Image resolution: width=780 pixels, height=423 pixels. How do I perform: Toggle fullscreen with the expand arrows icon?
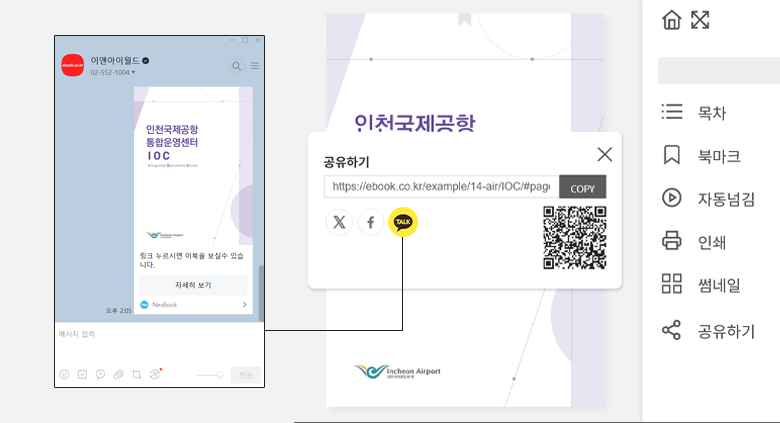coord(700,20)
